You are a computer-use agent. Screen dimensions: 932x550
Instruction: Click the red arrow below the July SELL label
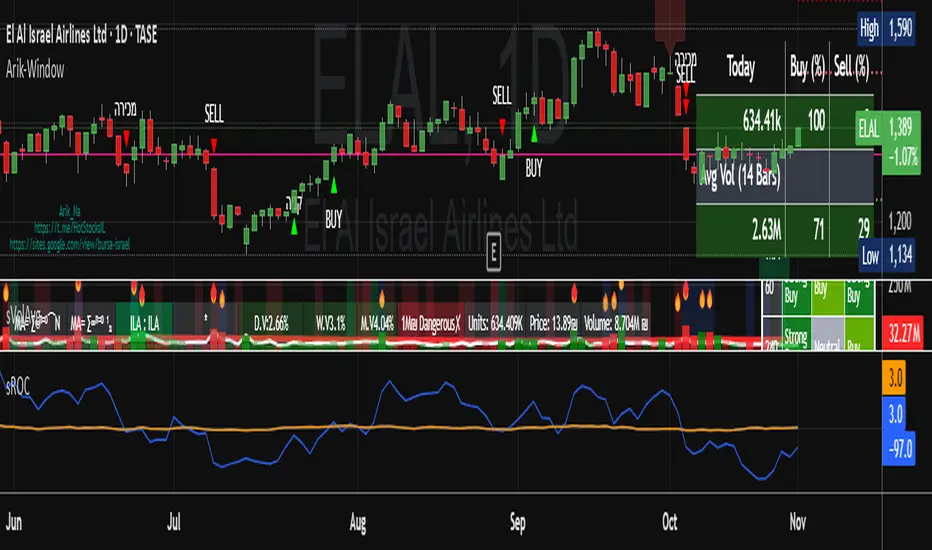pos(214,144)
